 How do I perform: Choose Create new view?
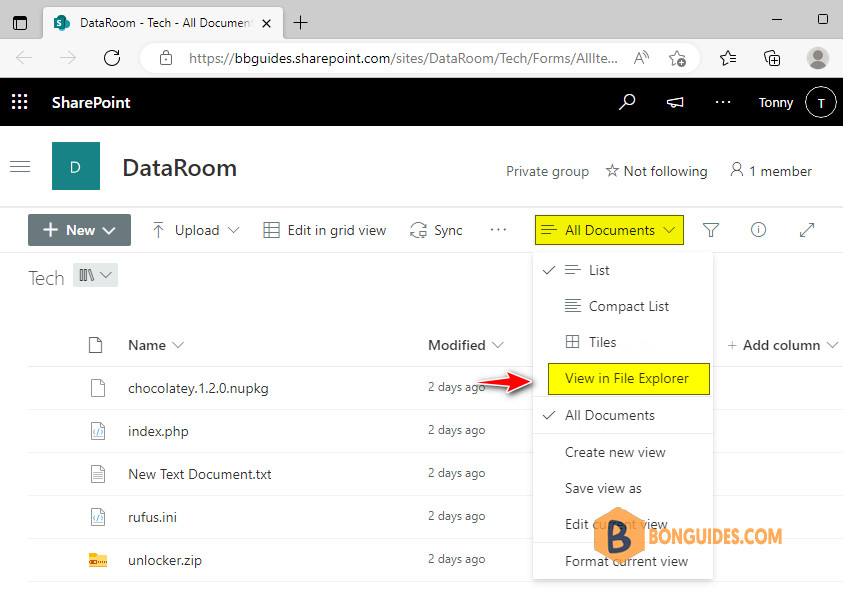click(x=624, y=452)
